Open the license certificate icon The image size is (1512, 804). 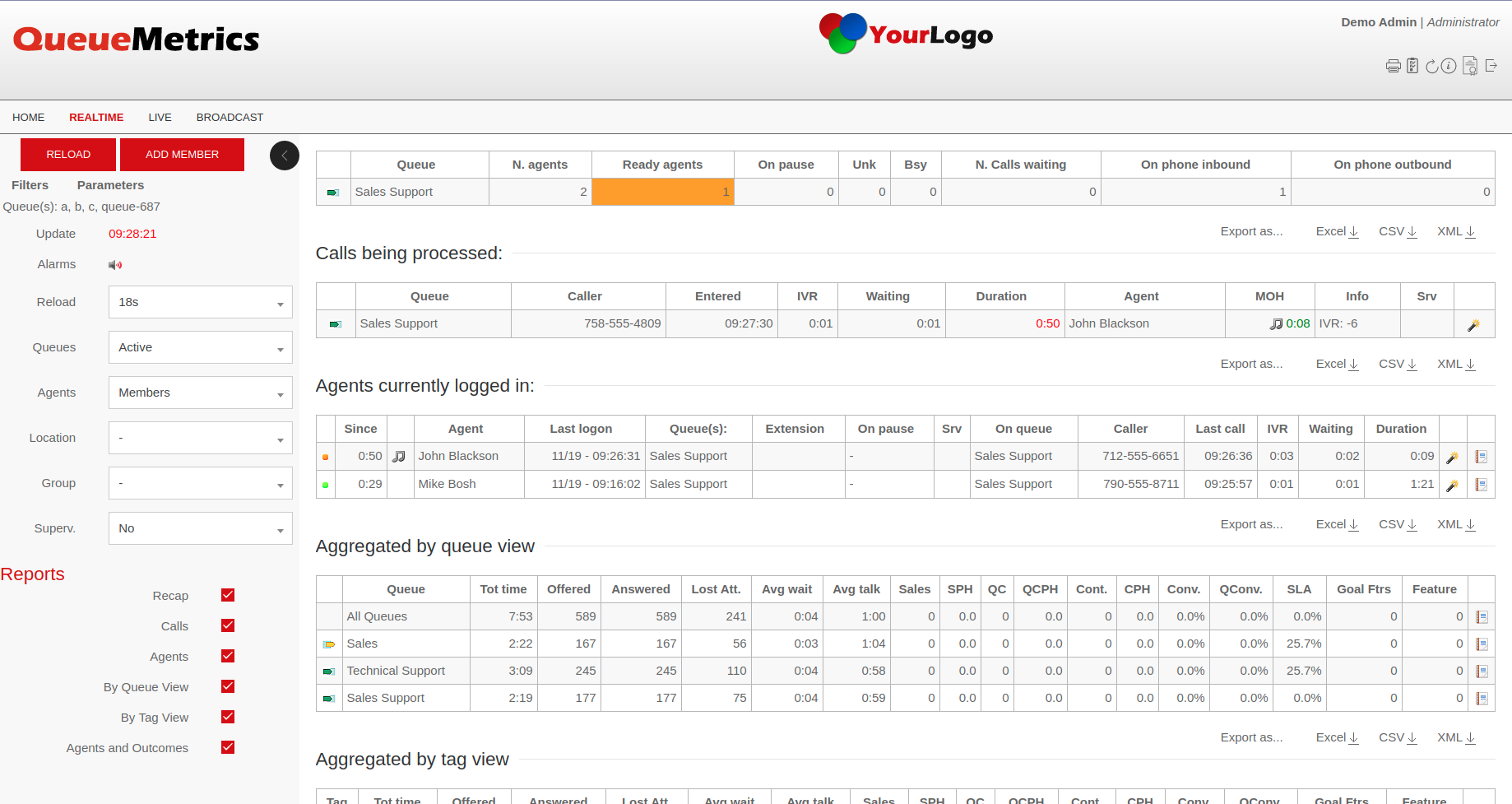(1470, 66)
